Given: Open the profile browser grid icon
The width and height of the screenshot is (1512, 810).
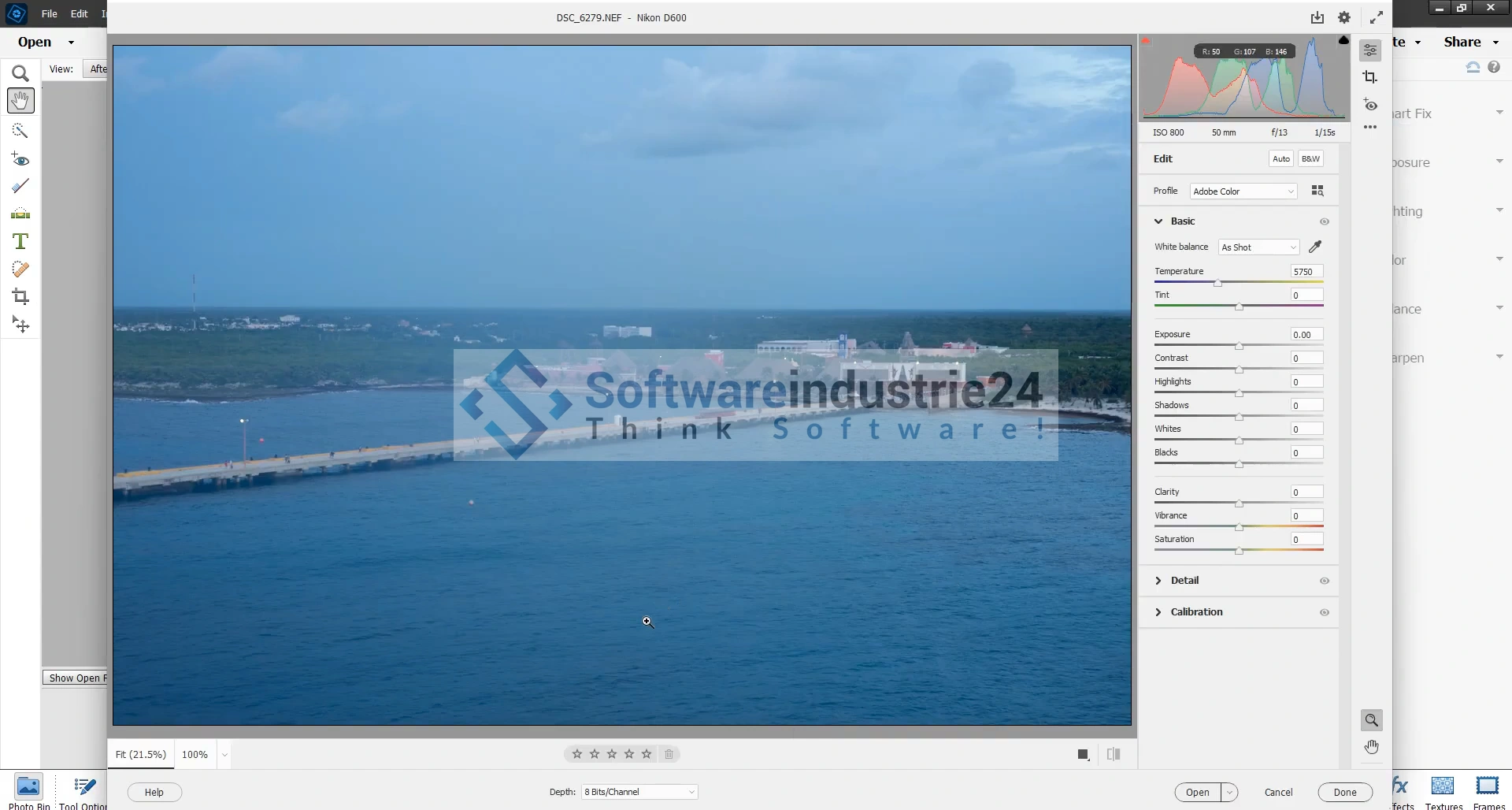Looking at the screenshot, I should (x=1317, y=191).
